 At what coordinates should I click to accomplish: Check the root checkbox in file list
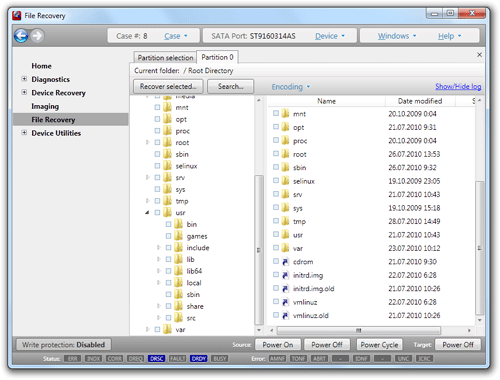coord(276,154)
